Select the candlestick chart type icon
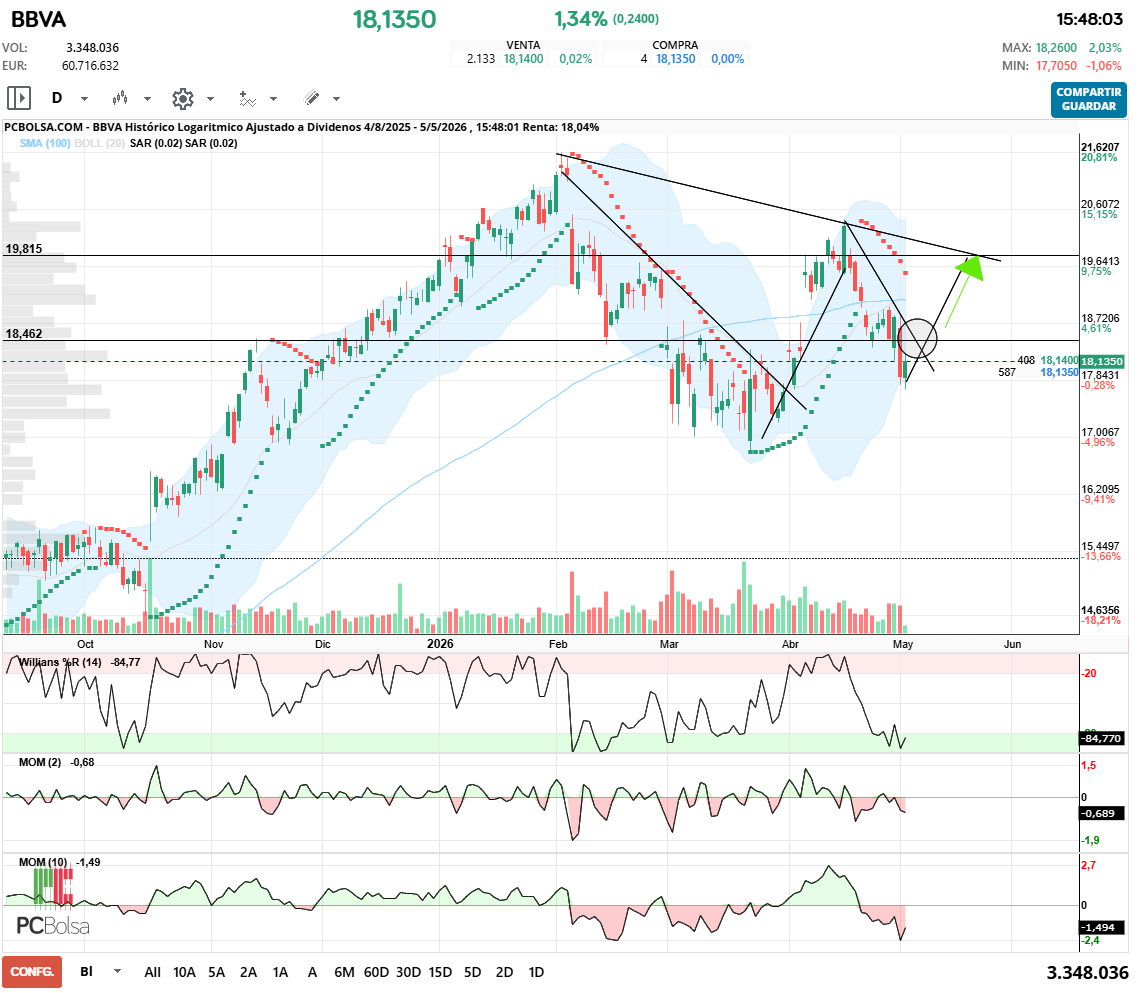 (x=120, y=98)
